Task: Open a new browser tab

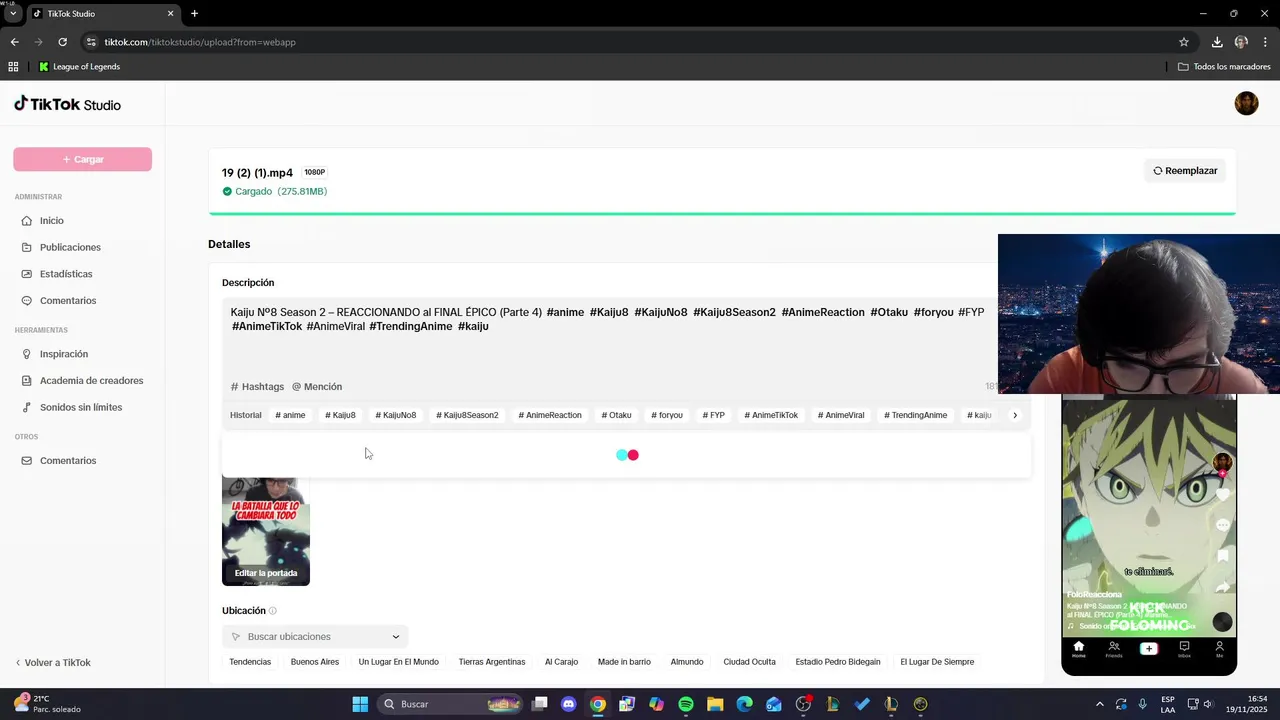Action: pos(194,14)
